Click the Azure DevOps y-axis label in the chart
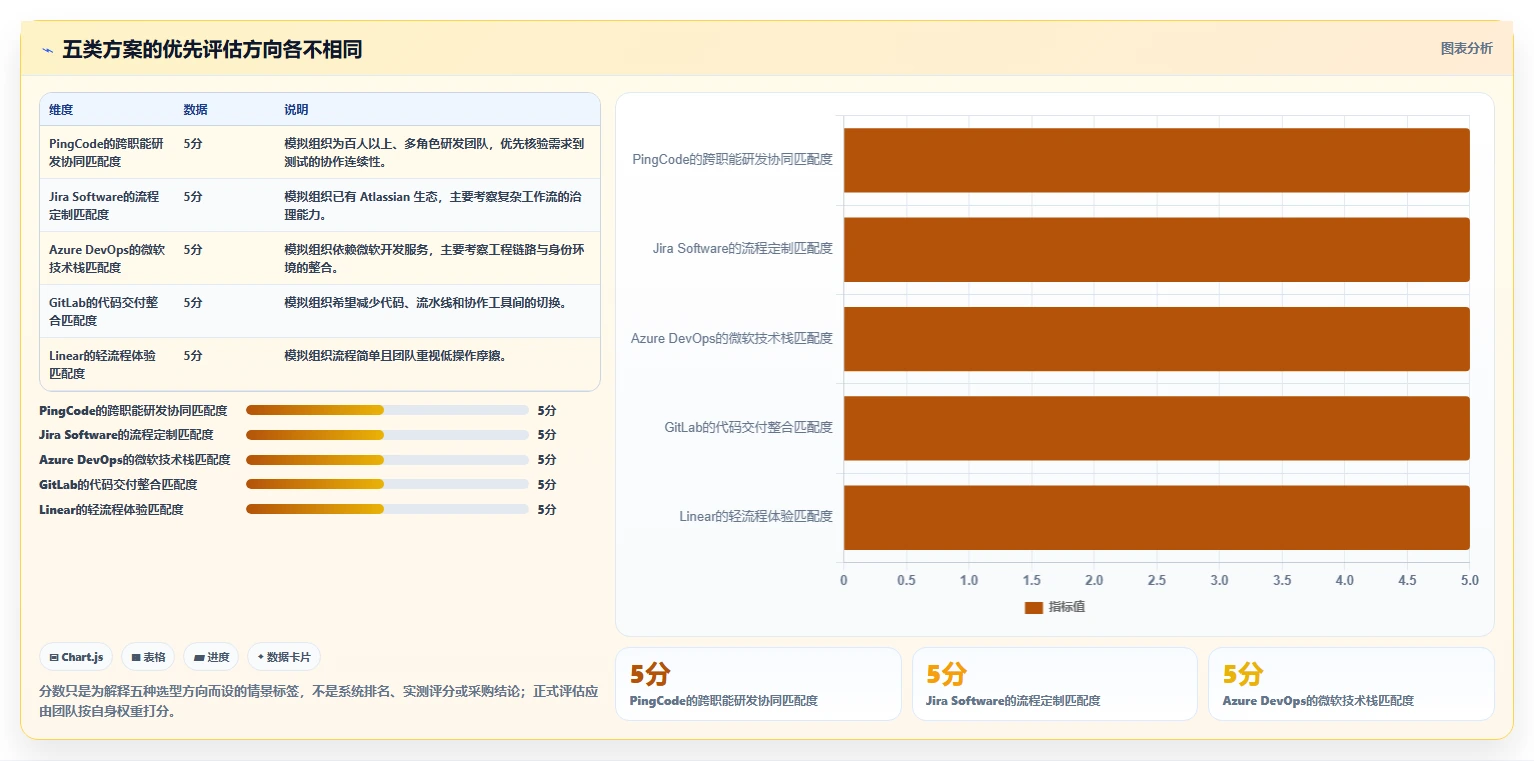Viewport: 1534px width, 761px height. click(732, 338)
